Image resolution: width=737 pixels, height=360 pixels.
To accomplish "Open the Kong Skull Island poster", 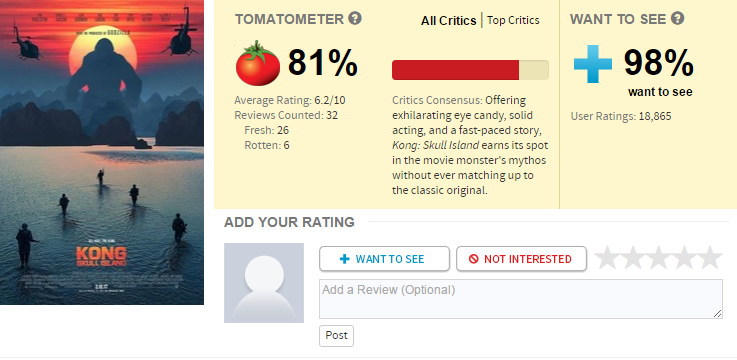I will pos(102,152).
